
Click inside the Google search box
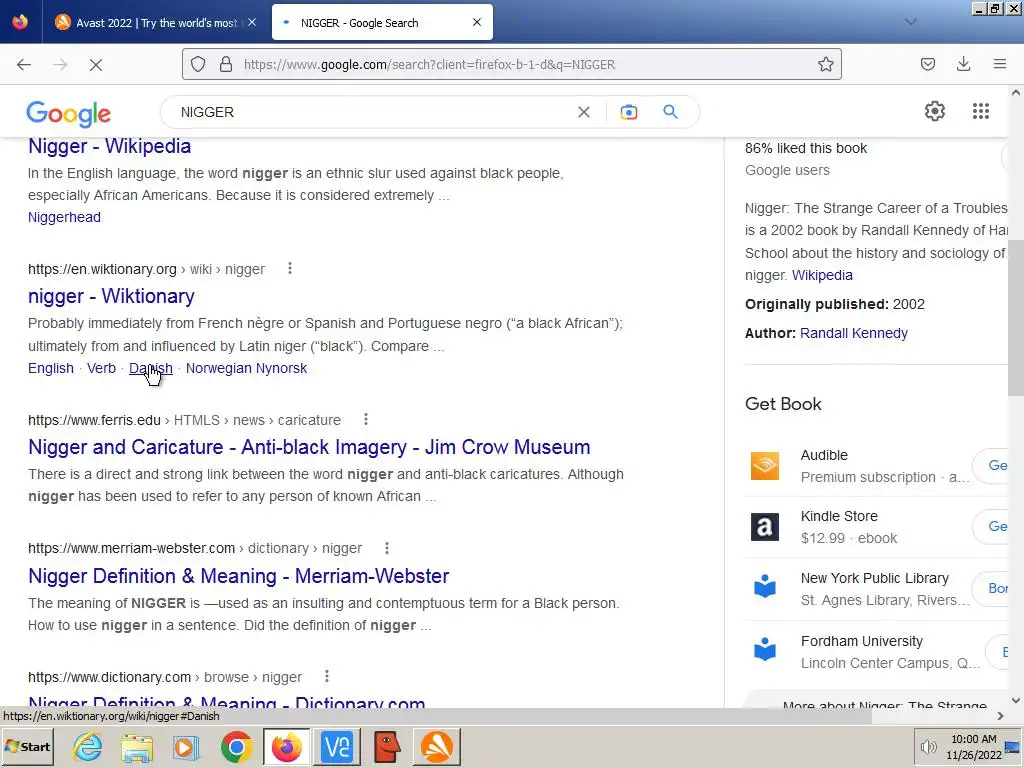coord(372,112)
